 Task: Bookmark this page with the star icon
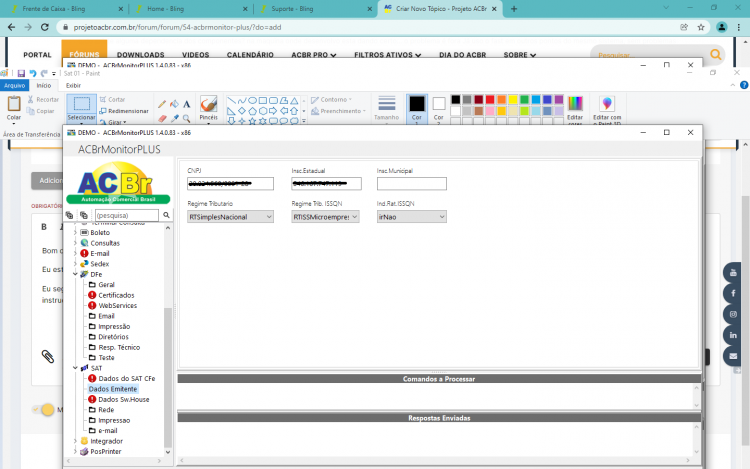(x=701, y=27)
